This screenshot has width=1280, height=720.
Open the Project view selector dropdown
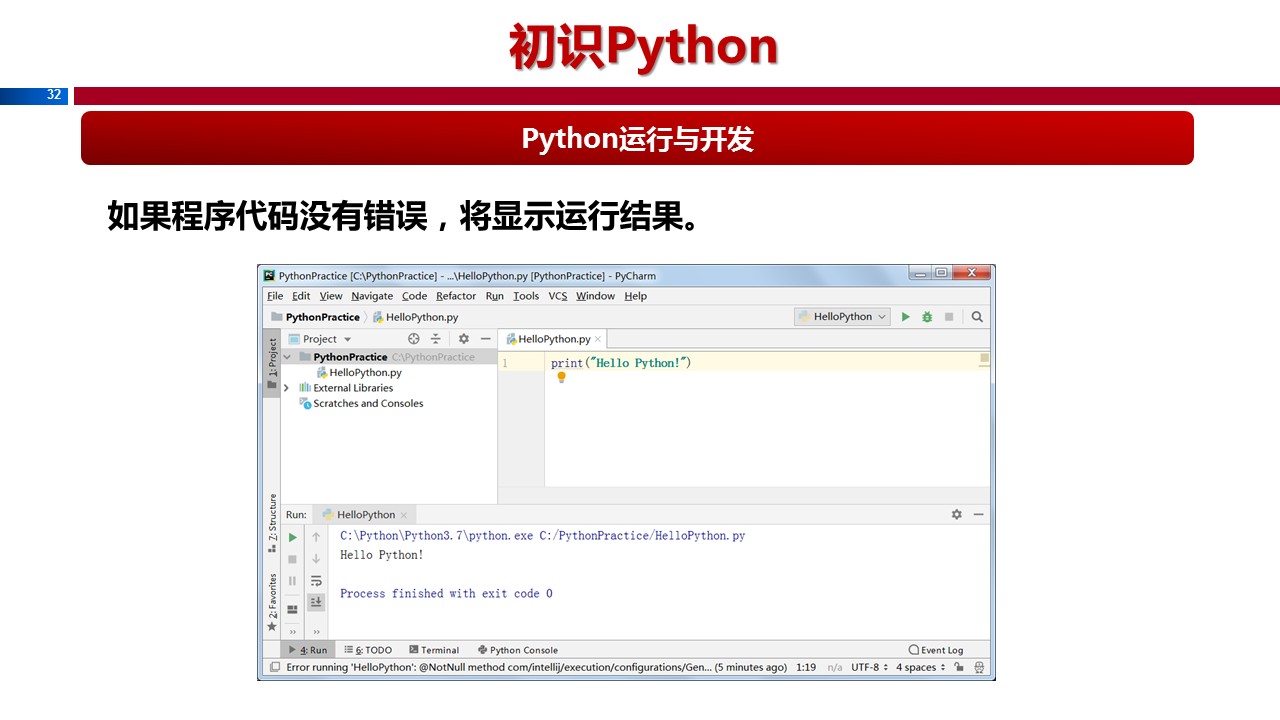tap(320, 339)
